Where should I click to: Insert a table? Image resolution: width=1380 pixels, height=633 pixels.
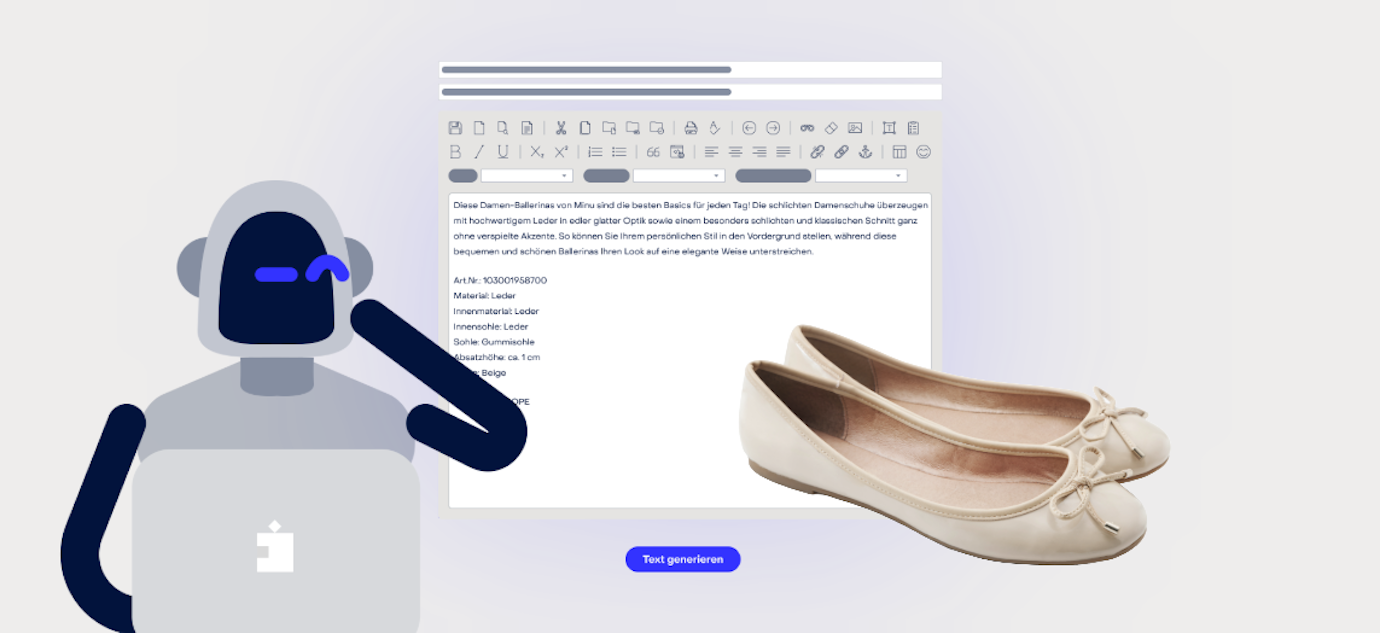pyautogui.click(x=899, y=152)
